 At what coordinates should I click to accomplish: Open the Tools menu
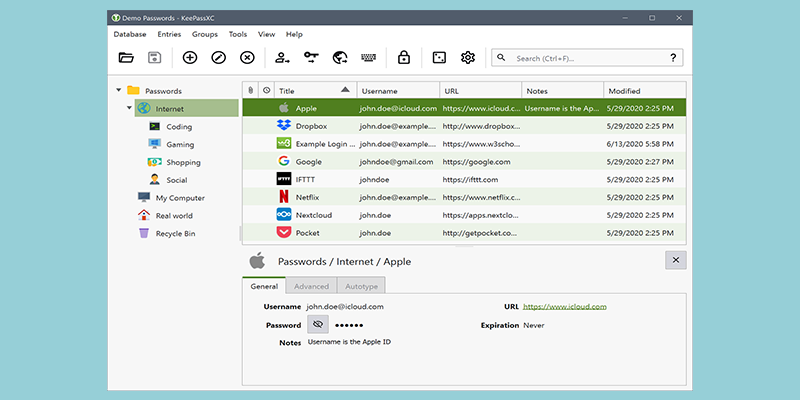[x=238, y=34]
